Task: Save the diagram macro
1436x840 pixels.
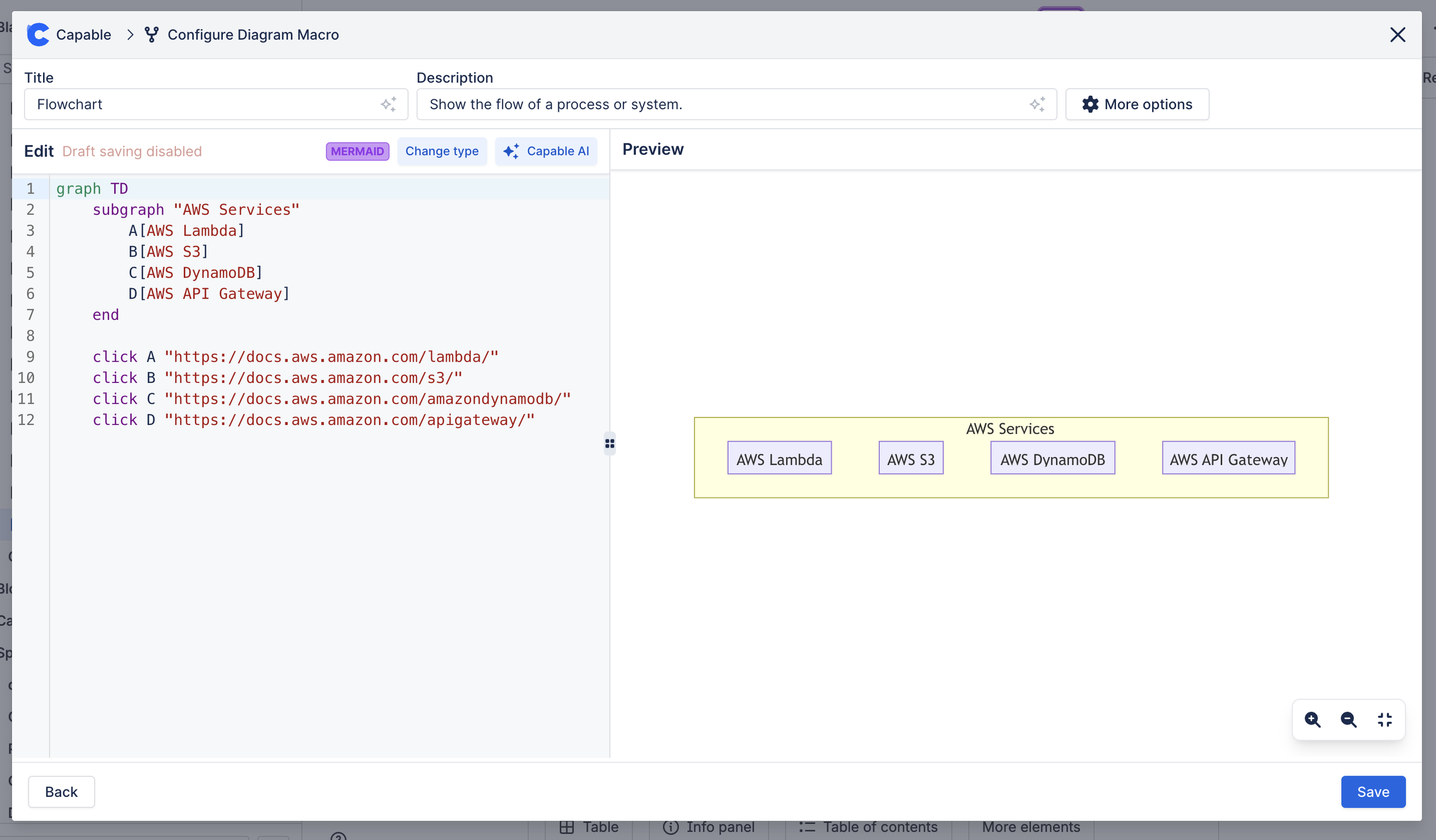Action: tap(1373, 792)
